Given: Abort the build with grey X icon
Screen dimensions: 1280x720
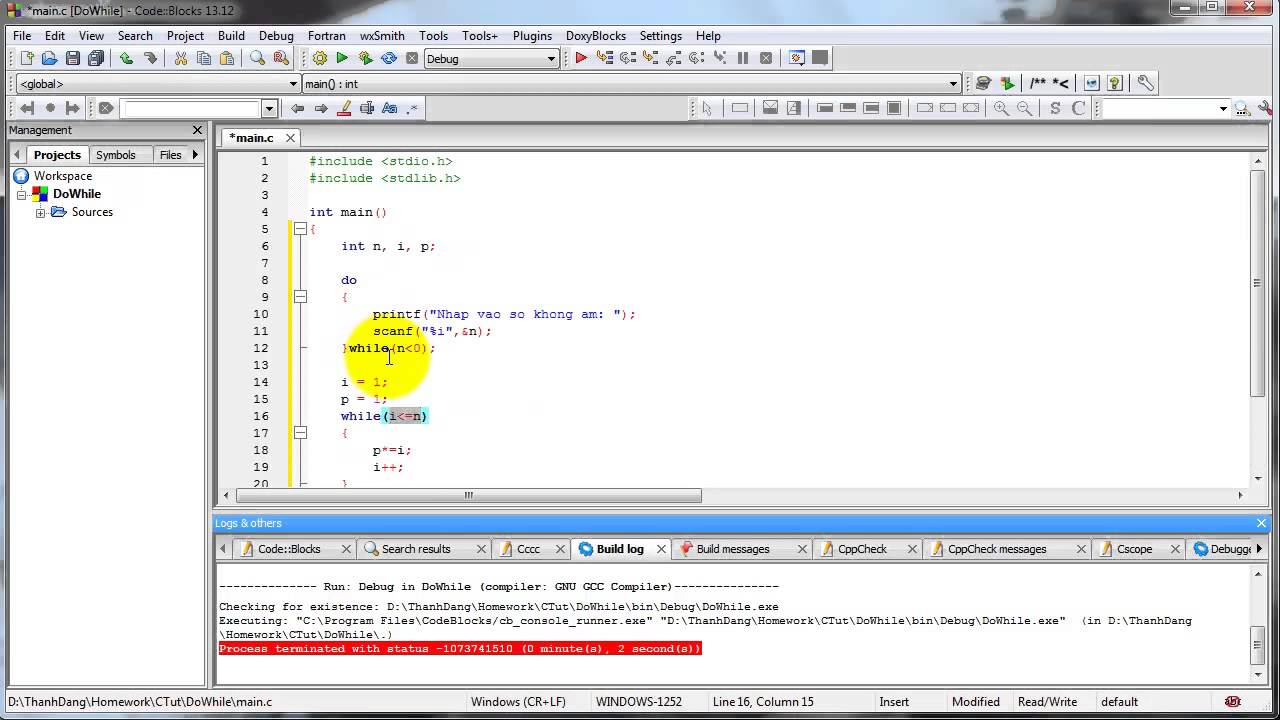Looking at the screenshot, I should pos(412,58).
